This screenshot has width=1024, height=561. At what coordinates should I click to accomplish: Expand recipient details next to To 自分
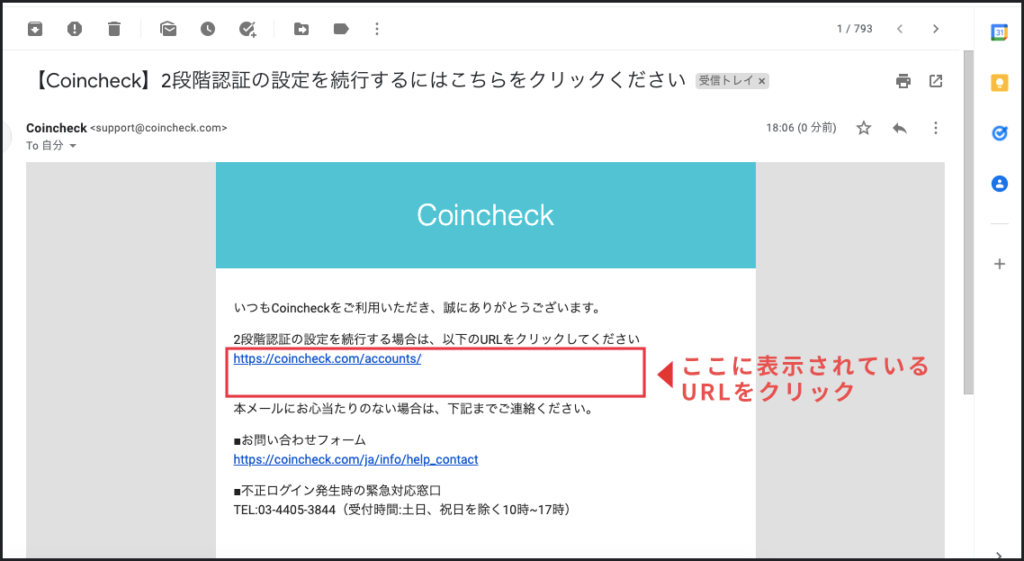[x=73, y=146]
